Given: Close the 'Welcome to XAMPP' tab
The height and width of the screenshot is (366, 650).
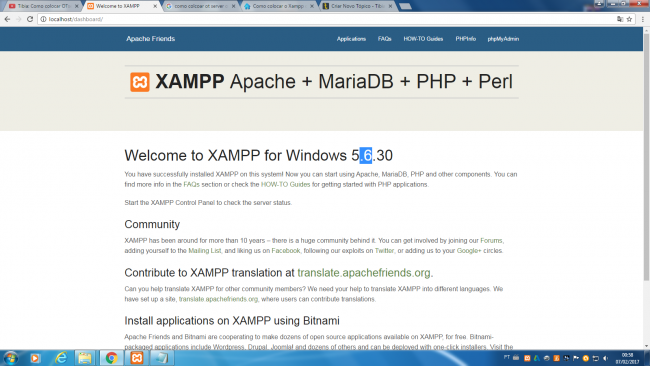Looking at the screenshot, I should coord(155,6).
